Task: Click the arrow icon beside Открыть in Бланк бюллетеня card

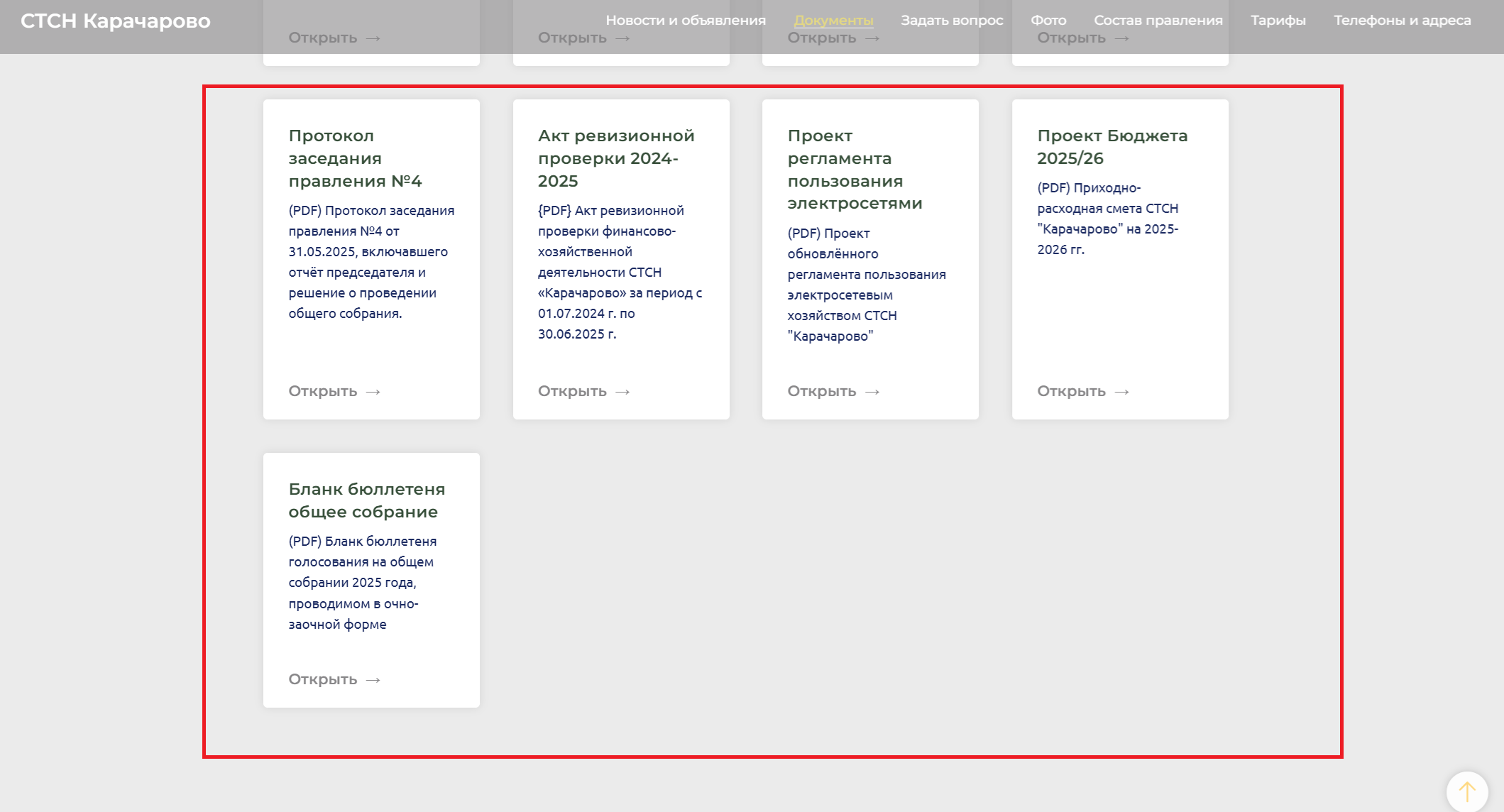Action: point(373,680)
